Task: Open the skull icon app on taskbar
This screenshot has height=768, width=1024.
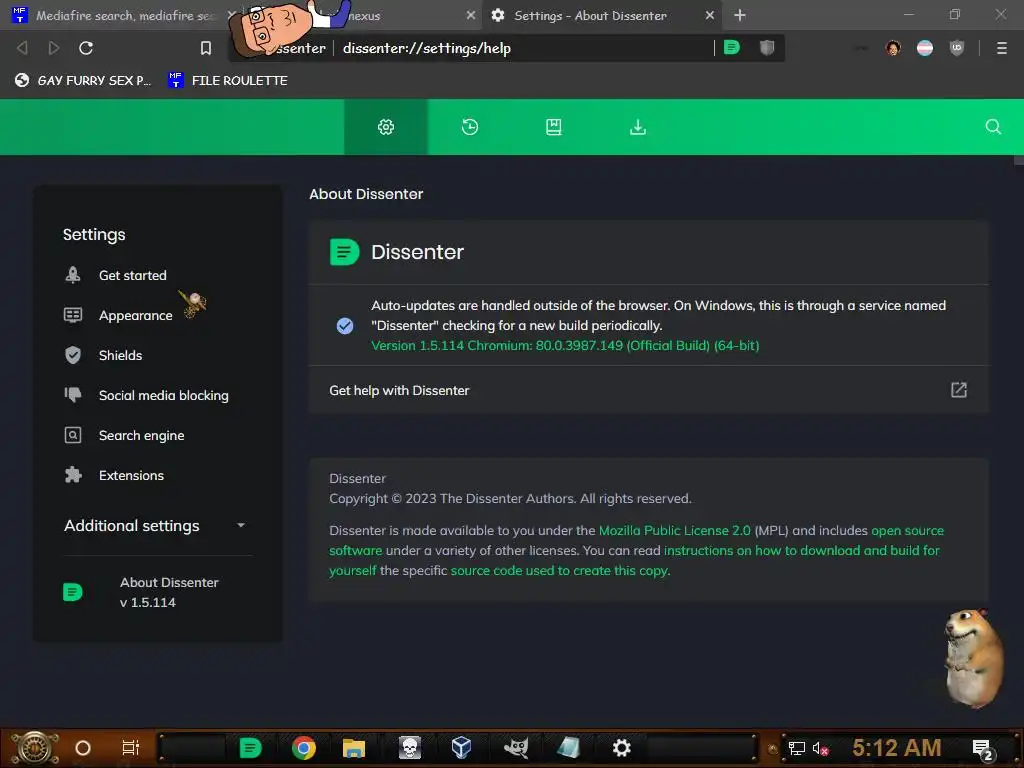Action: click(x=410, y=748)
